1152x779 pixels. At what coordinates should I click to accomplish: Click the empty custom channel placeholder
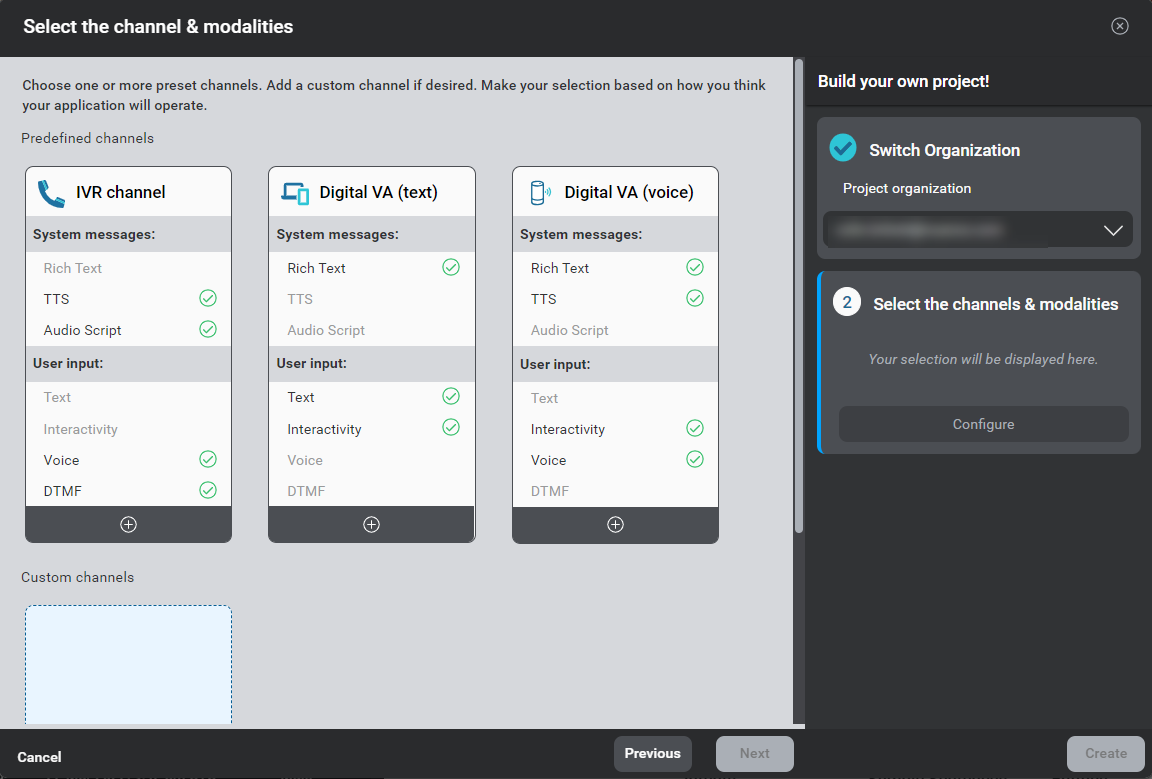click(128, 664)
